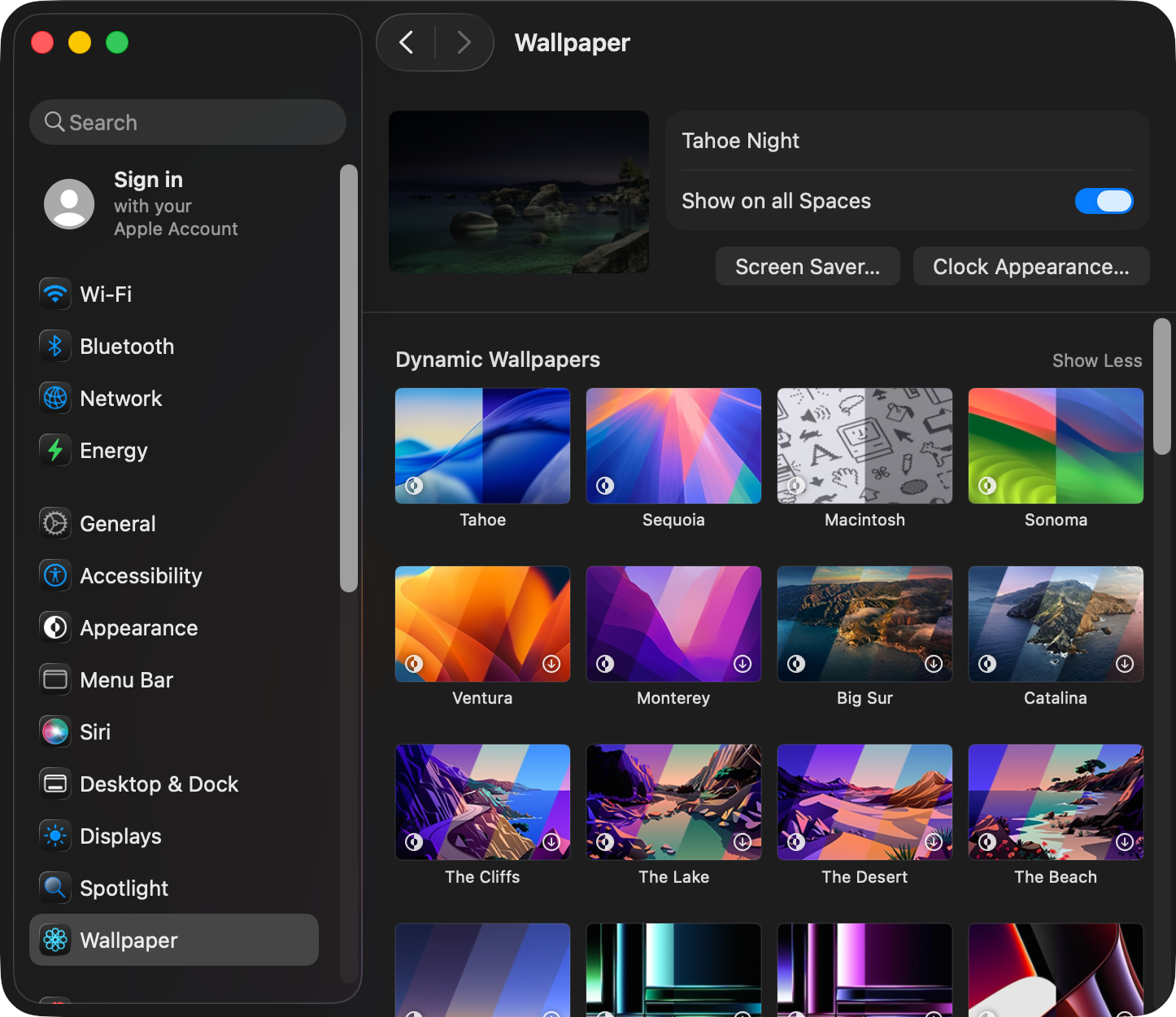Image resolution: width=1176 pixels, height=1017 pixels.
Task: Click the Tahoe Night wallpaper name text
Action: (740, 141)
